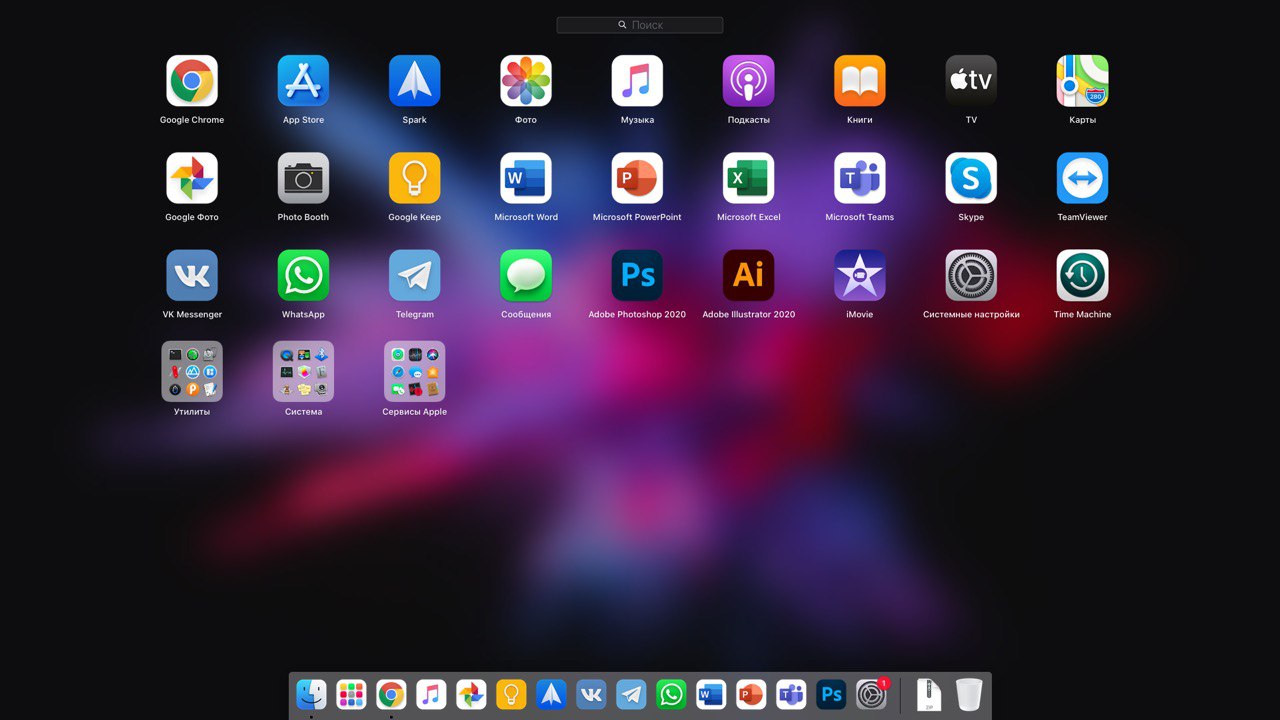Open PowerPoint from the Dock
This screenshot has height=720, width=1280.
coord(751,694)
